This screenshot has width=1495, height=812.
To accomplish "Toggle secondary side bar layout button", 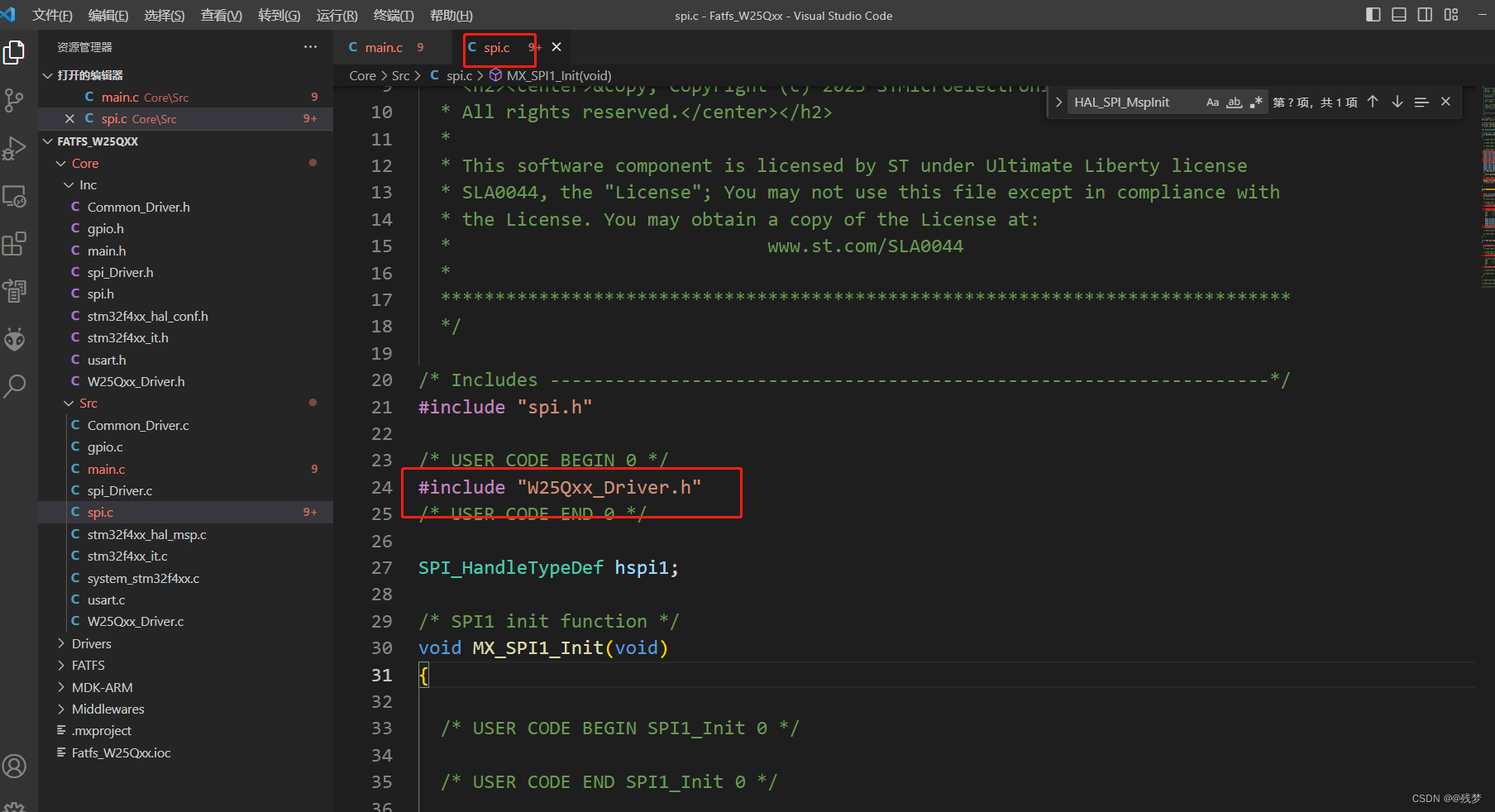I will click(x=1425, y=15).
